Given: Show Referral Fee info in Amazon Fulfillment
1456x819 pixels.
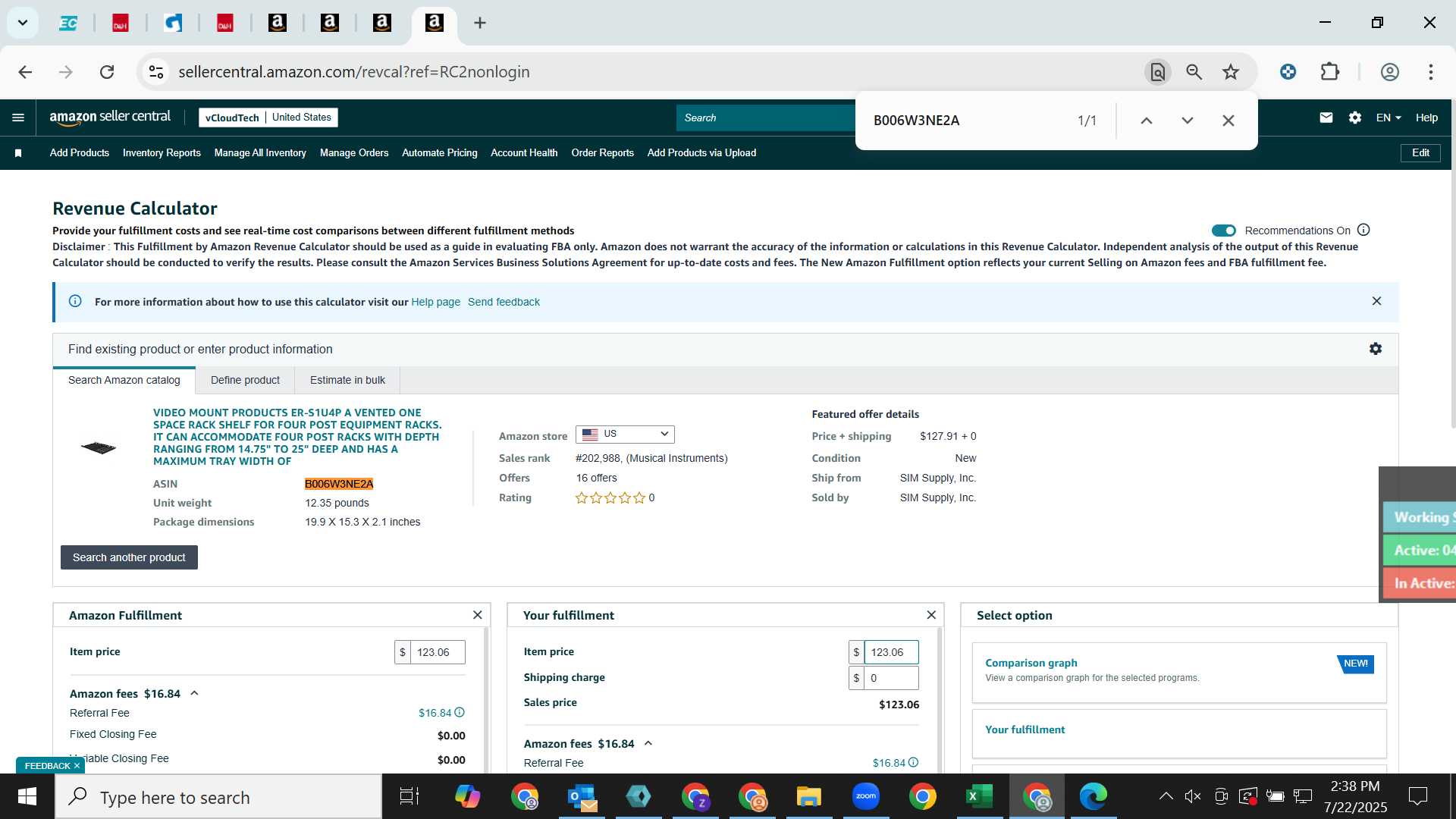Looking at the screenshot, I should click(x=460, y=712).
